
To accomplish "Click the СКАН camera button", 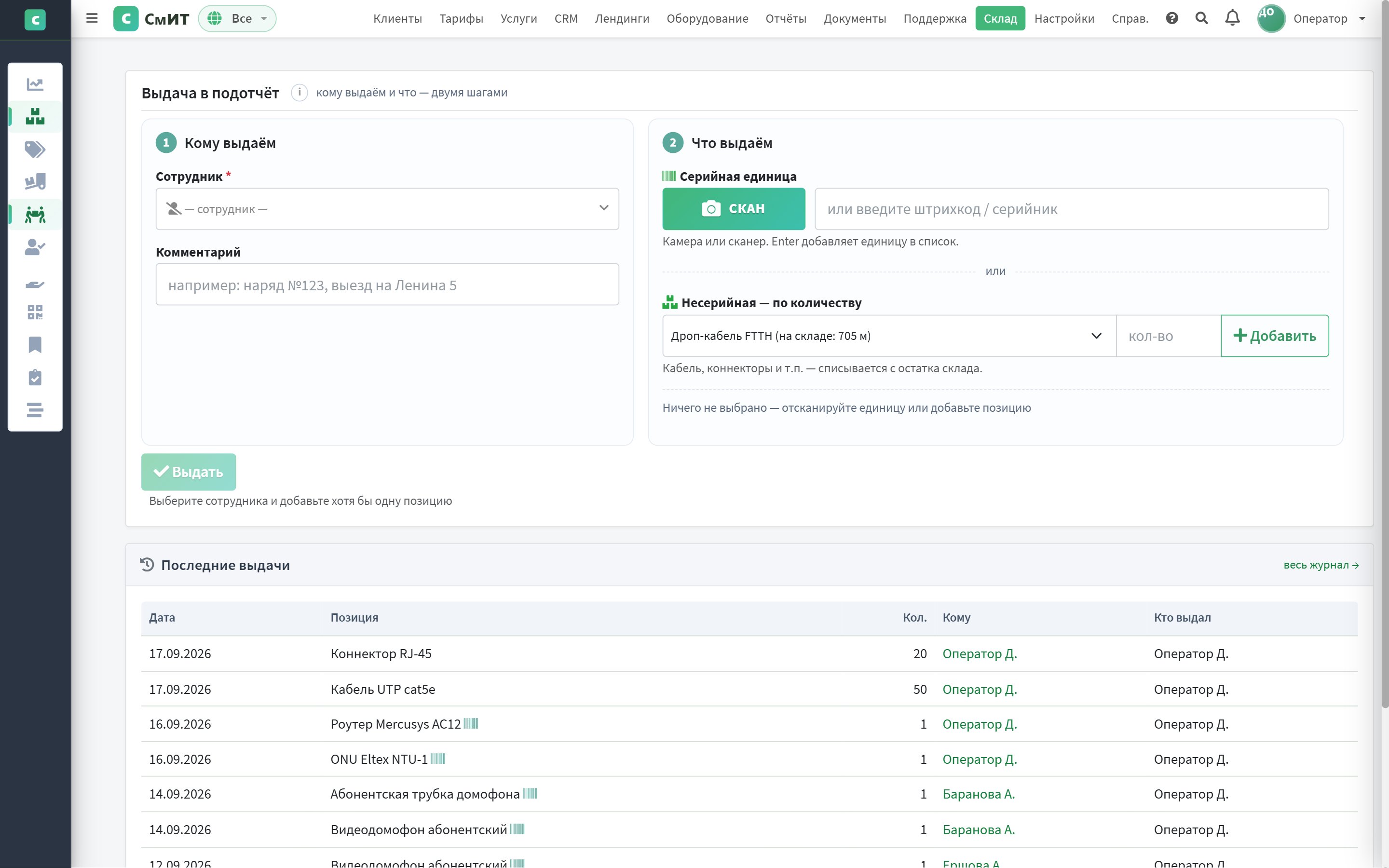I will pos(734,209).
